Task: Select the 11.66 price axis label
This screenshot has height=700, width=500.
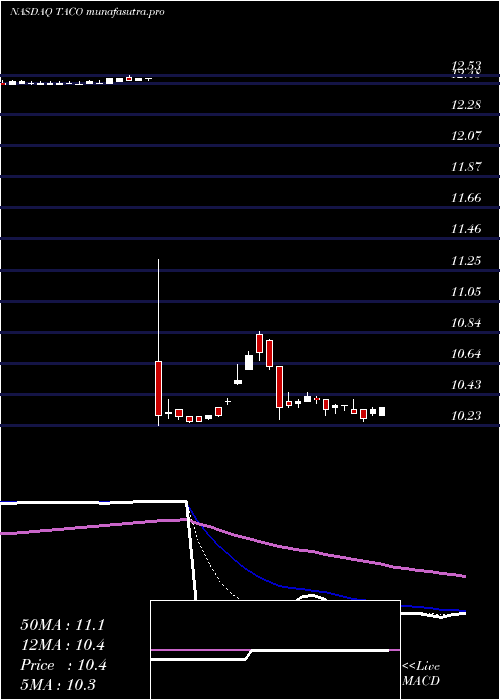Action: pyautogui.click(x=466, y=198)
